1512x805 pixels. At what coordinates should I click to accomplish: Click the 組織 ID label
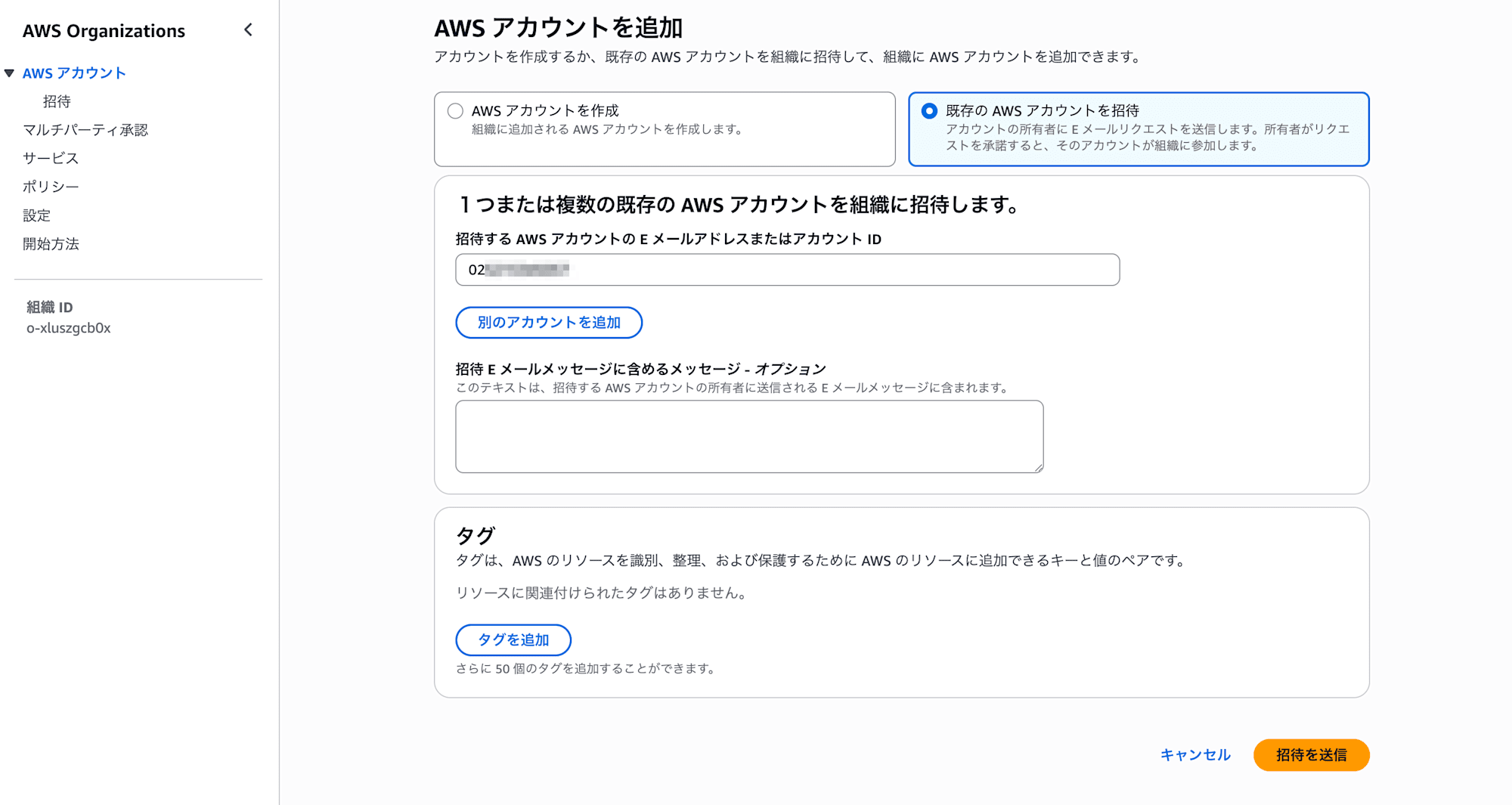50,307
